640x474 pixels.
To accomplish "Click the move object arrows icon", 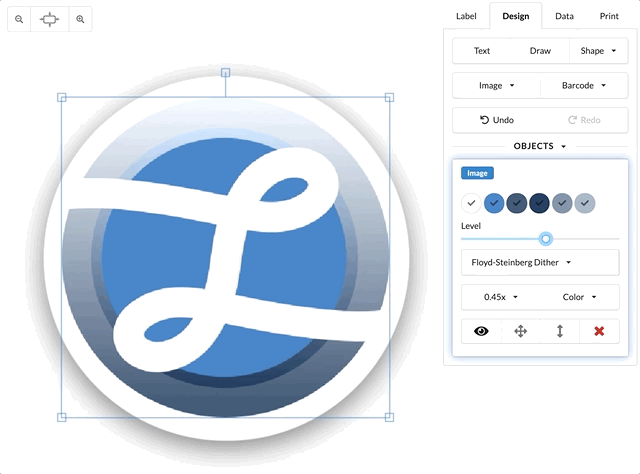I will (x=520, y=331).
